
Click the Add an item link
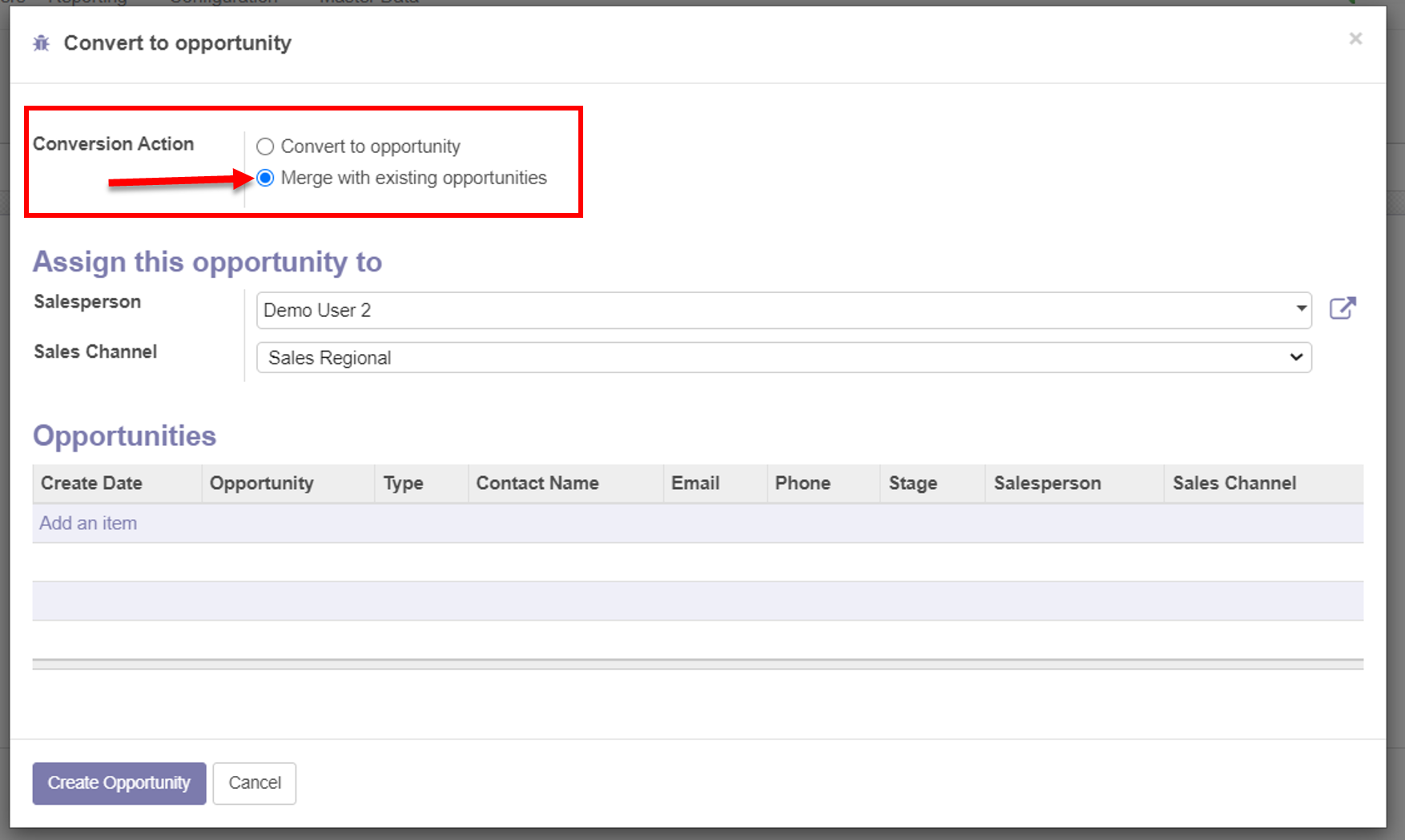88,523
